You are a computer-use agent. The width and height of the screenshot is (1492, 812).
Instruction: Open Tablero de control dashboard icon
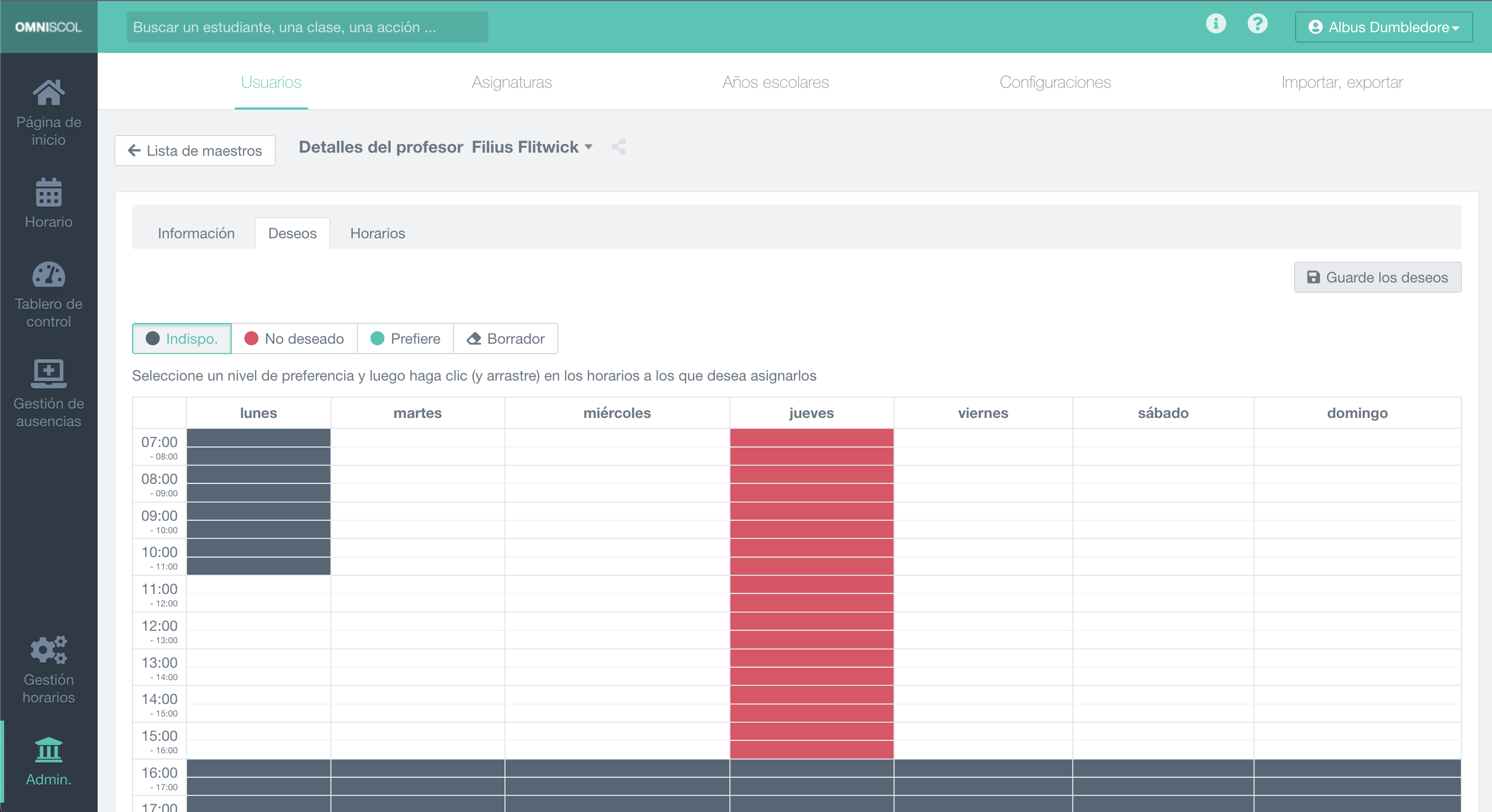click(49, 275)
